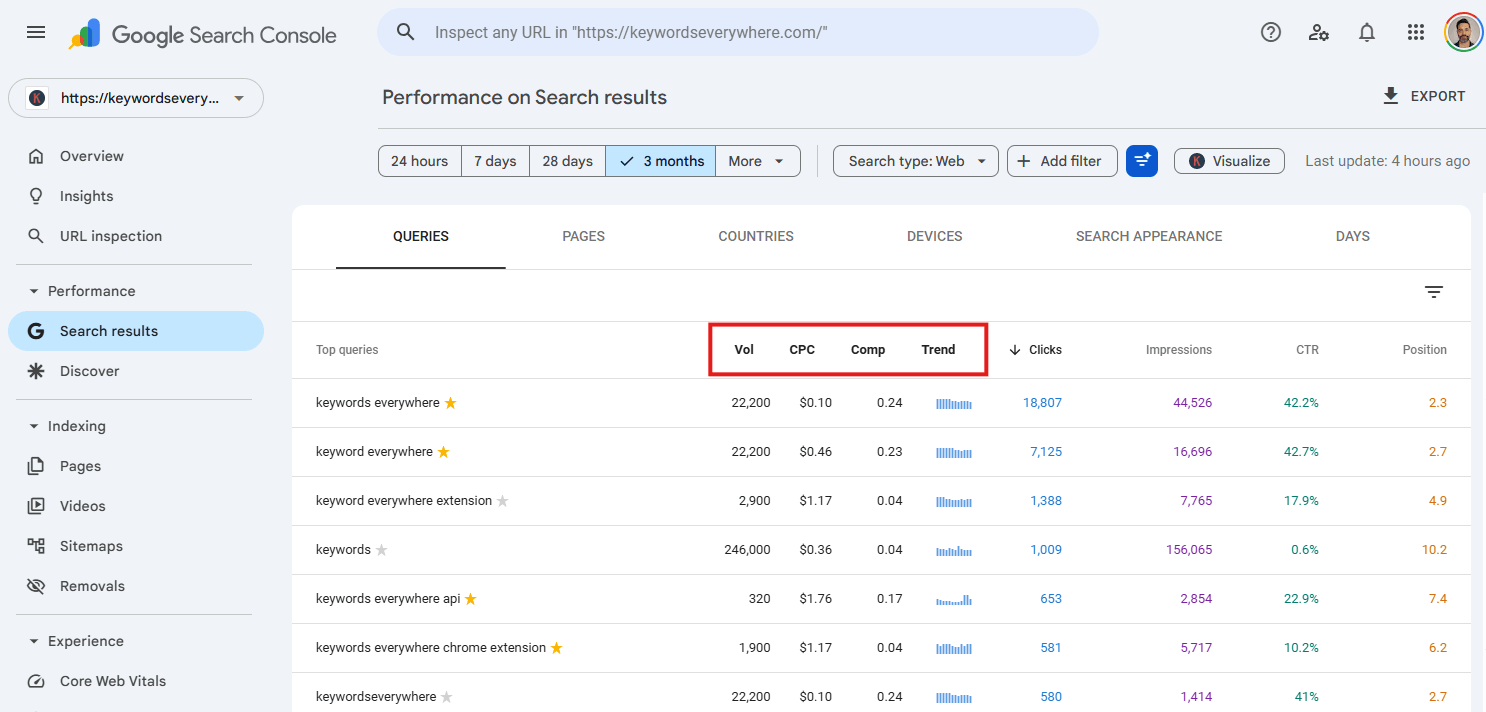Switch to the Pages tab
Image resolution: width=1486 pixels, height=712 pixels.
pos(584,237)
